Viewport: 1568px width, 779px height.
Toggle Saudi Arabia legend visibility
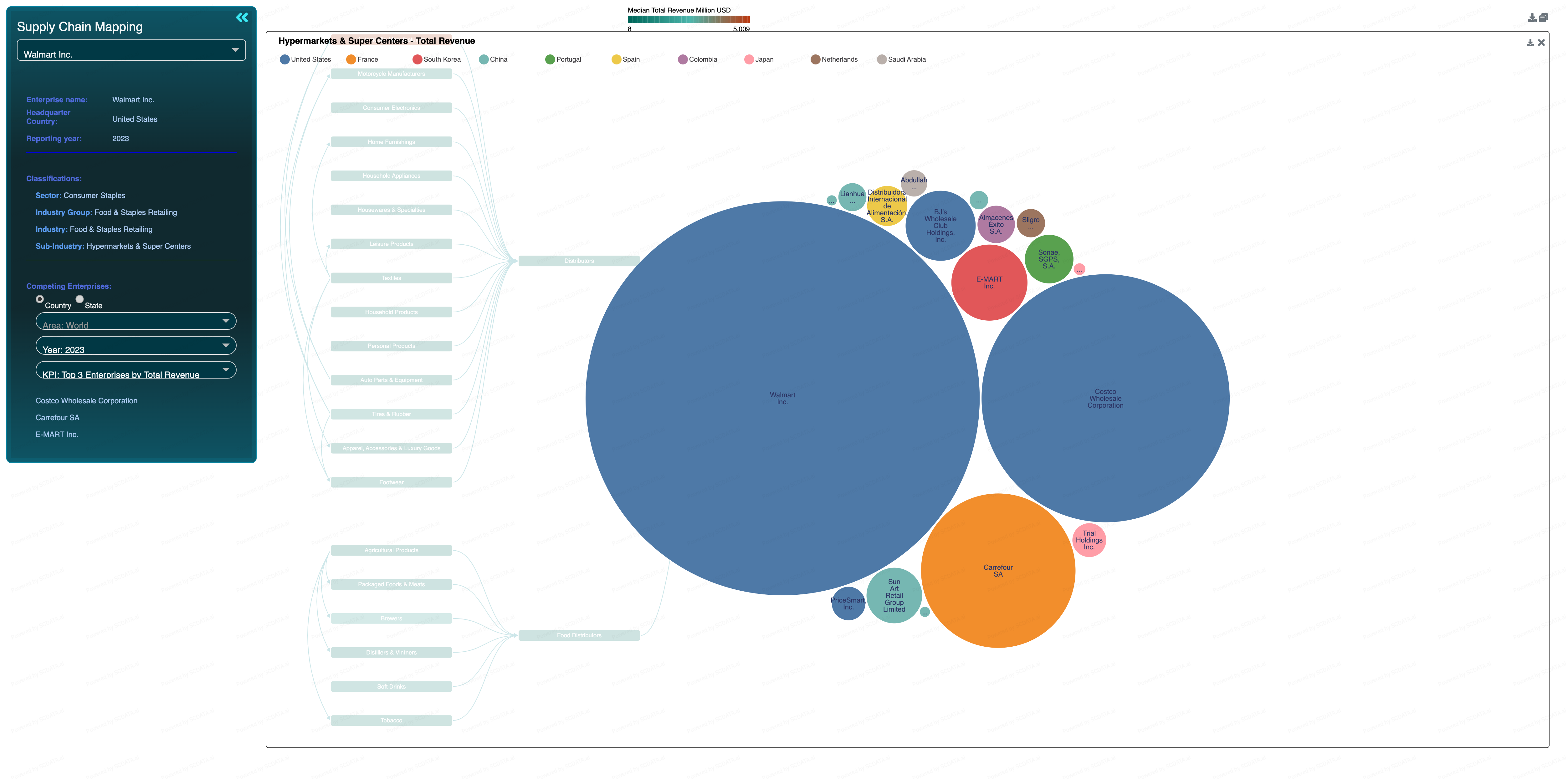(x=901, y=60)
